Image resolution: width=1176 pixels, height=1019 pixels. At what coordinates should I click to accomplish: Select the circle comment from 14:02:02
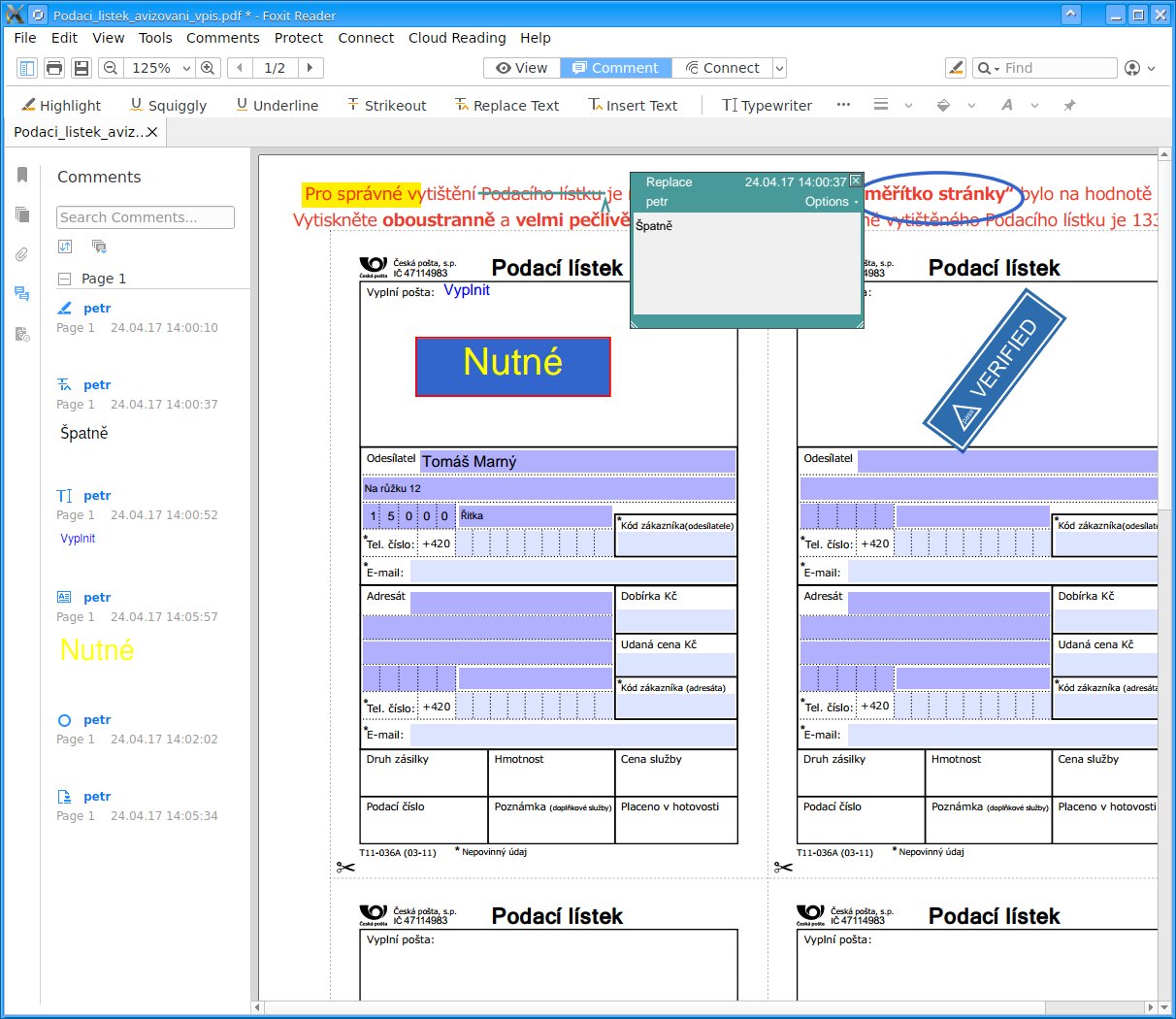[x=146, y=730]
